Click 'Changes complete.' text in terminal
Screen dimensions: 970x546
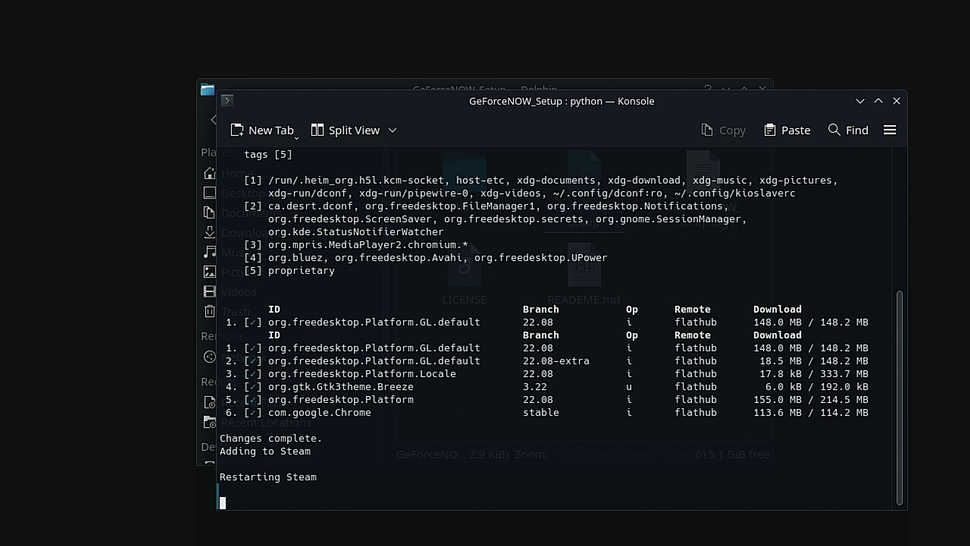click(x=270, y=438)
